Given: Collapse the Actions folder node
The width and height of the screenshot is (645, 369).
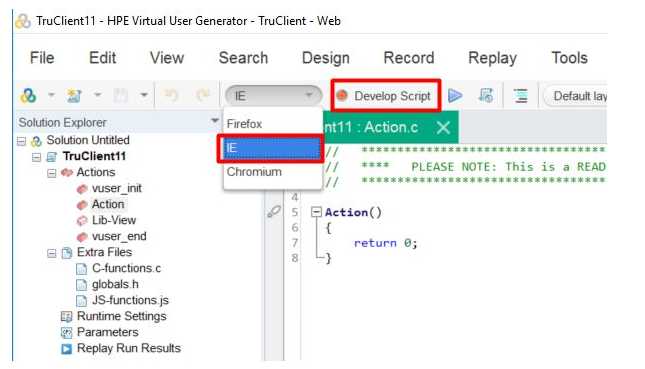Looking at the screenshot, I should [x=51, y=173].
